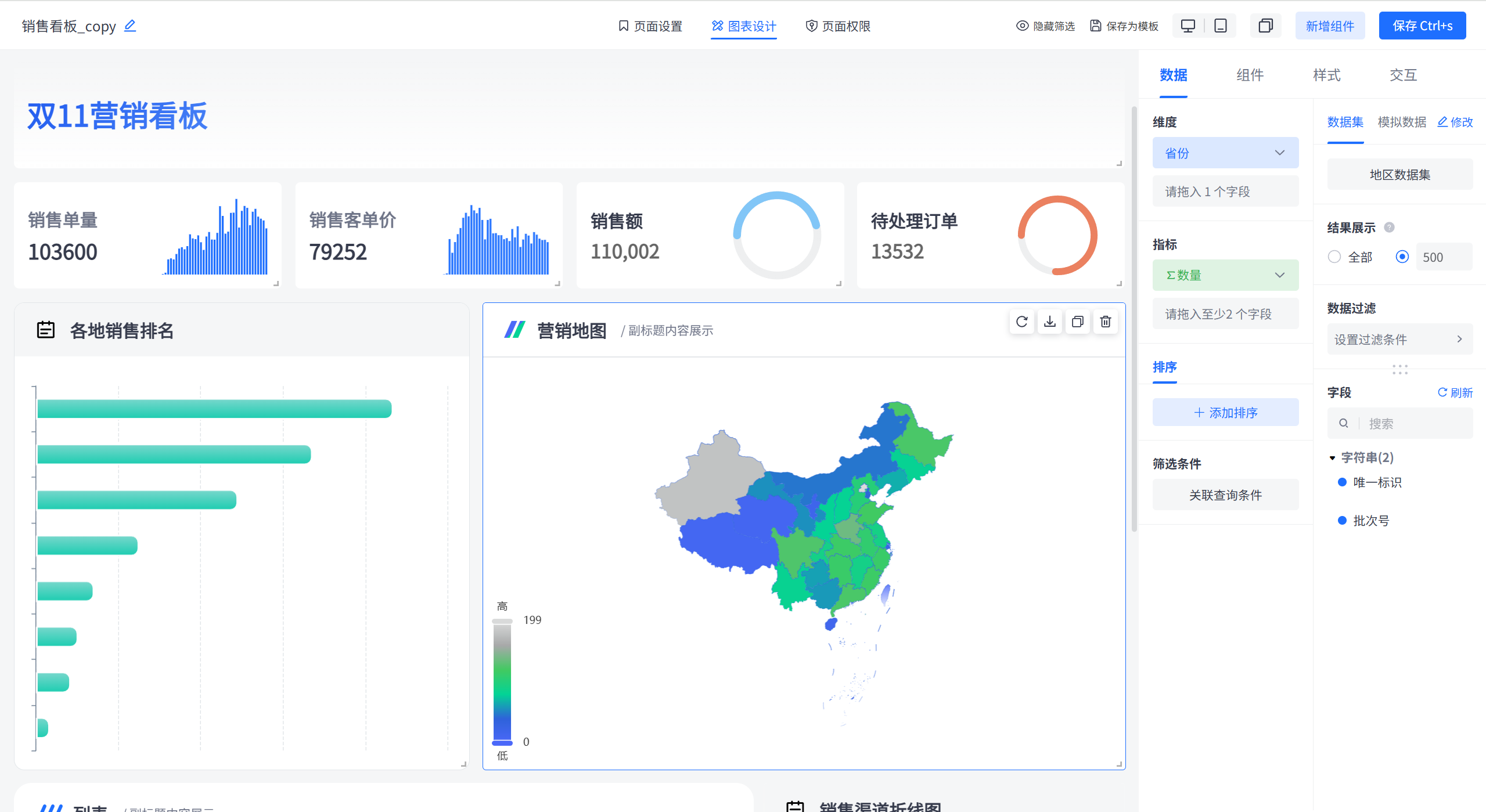Save the dashboard with 保存 Ctrl+s
This screenshot has width=1486, height=812.
pyautogui.click(x=1422, y=26)
